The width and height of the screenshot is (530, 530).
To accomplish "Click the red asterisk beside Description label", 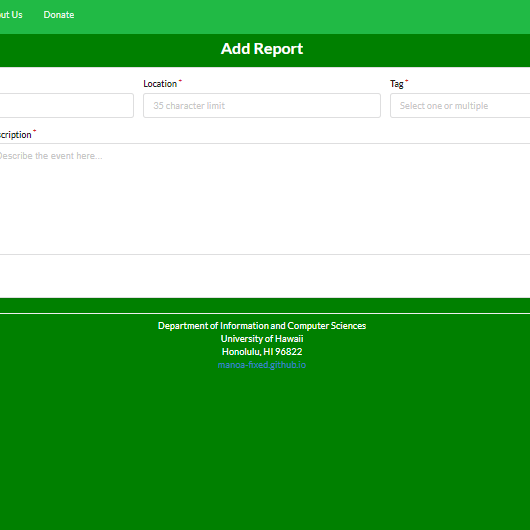I will click(x=34, y=131).
